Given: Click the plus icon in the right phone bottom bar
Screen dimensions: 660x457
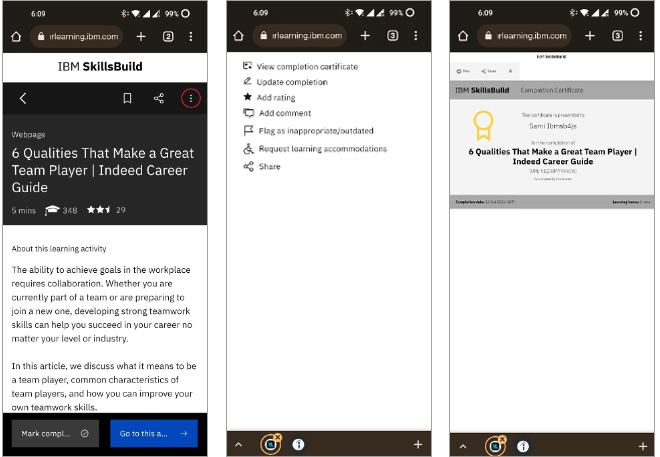Looking at the screenshot, I should pos(642,446).
